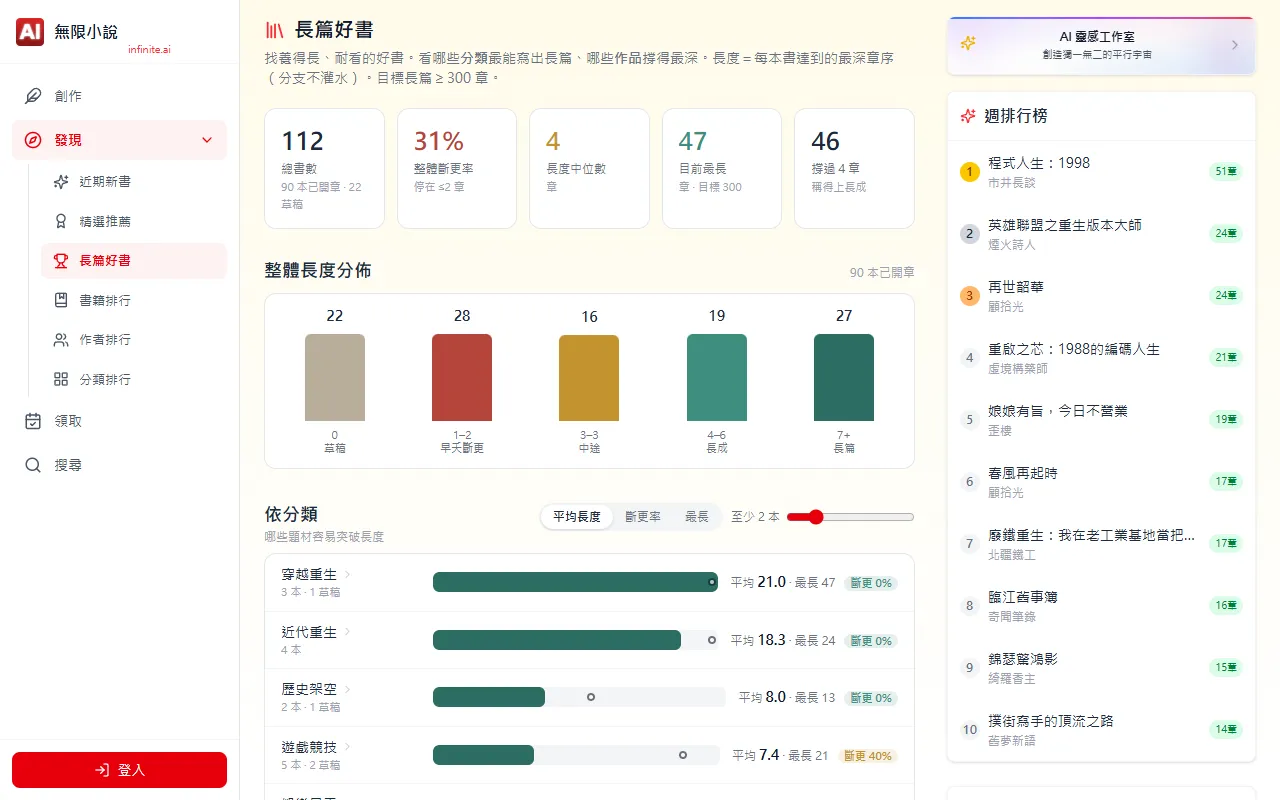
Task: Click the login arrow icon in 登入 button
Action: click(102, 770)
